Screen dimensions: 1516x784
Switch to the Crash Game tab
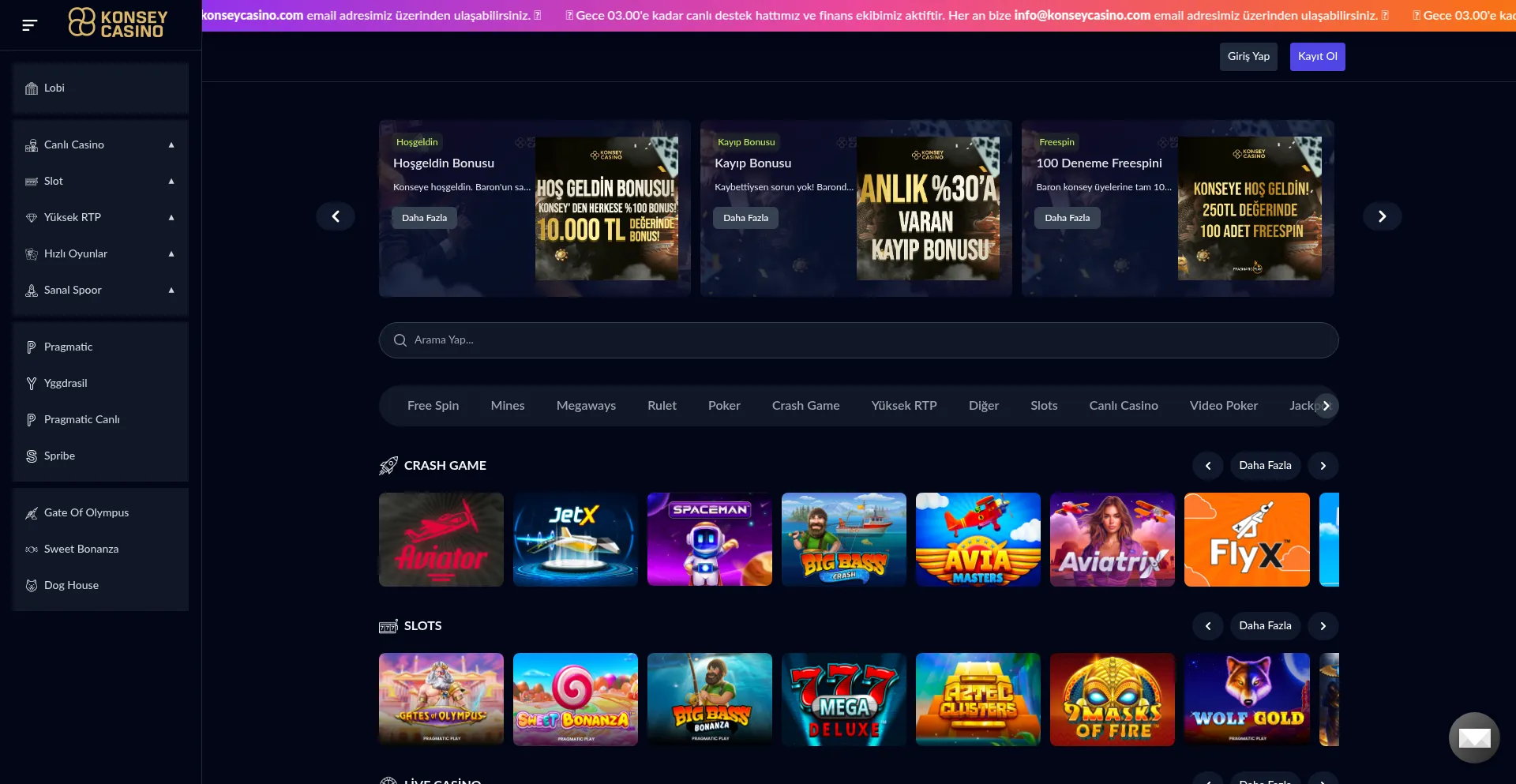805,406
